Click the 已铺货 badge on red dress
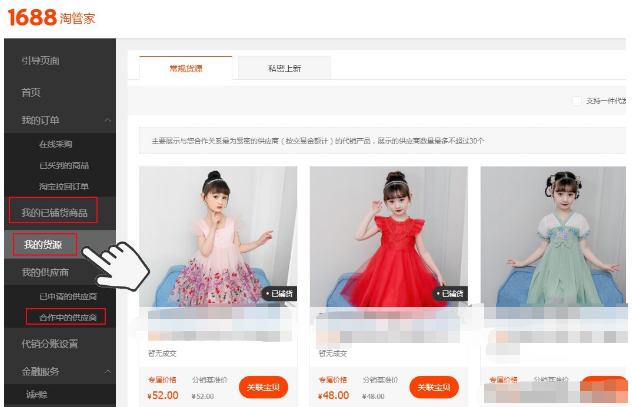The height and width of the screenshot is (407, 632). tap(450, 294)
